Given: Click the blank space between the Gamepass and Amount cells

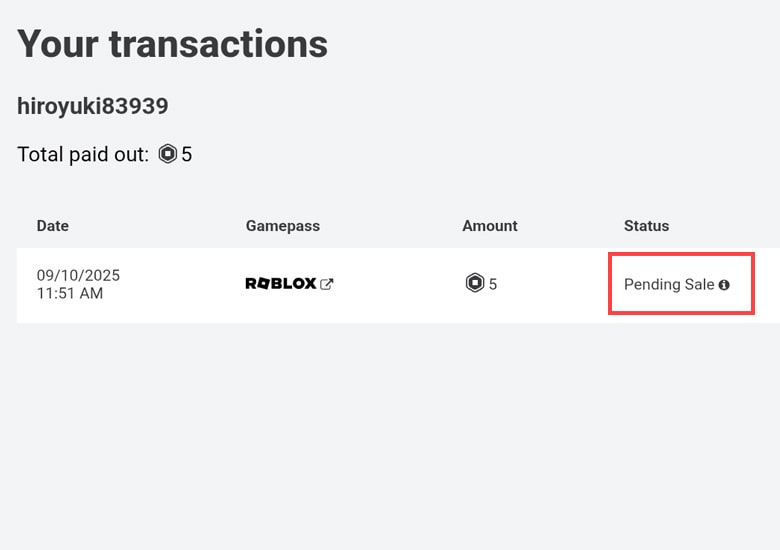Looking at the screenshot, I should point(400,285).
